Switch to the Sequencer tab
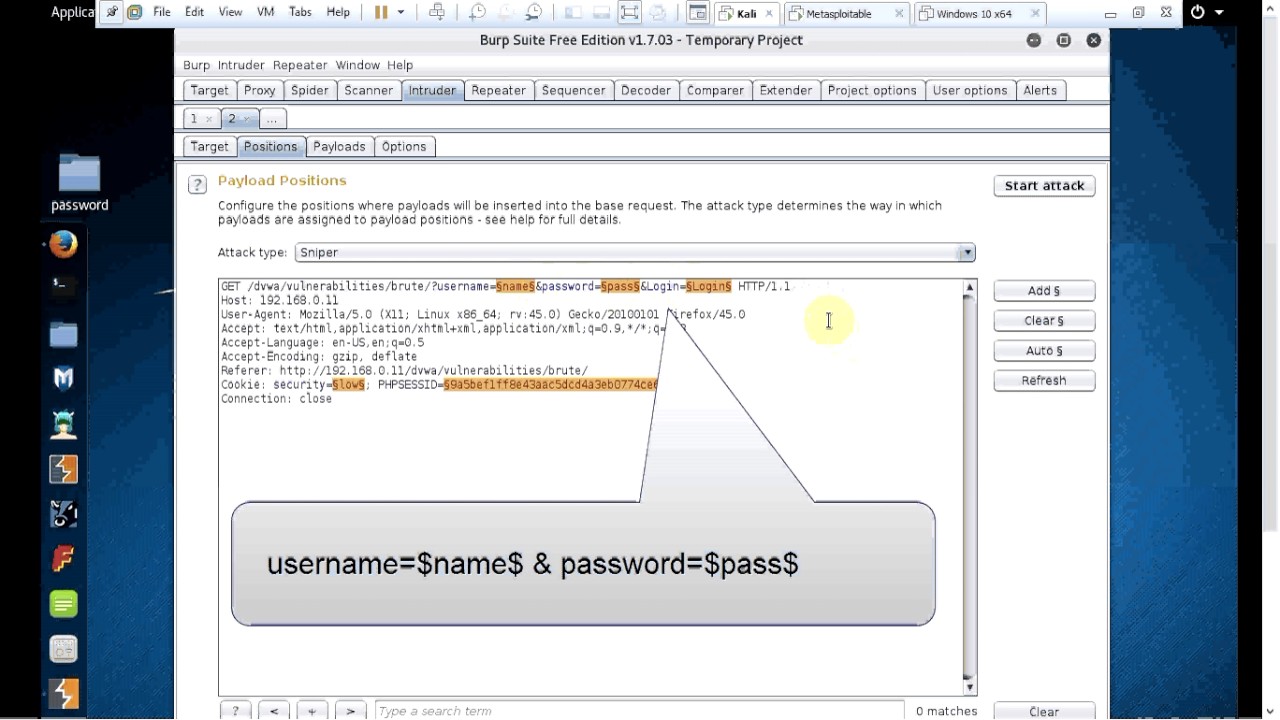The image size is (1280, 720). click(573, 90)
